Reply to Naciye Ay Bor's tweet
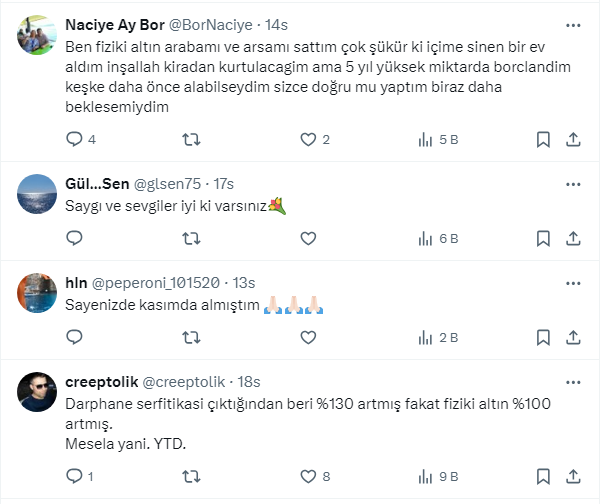 pos(74,140)
